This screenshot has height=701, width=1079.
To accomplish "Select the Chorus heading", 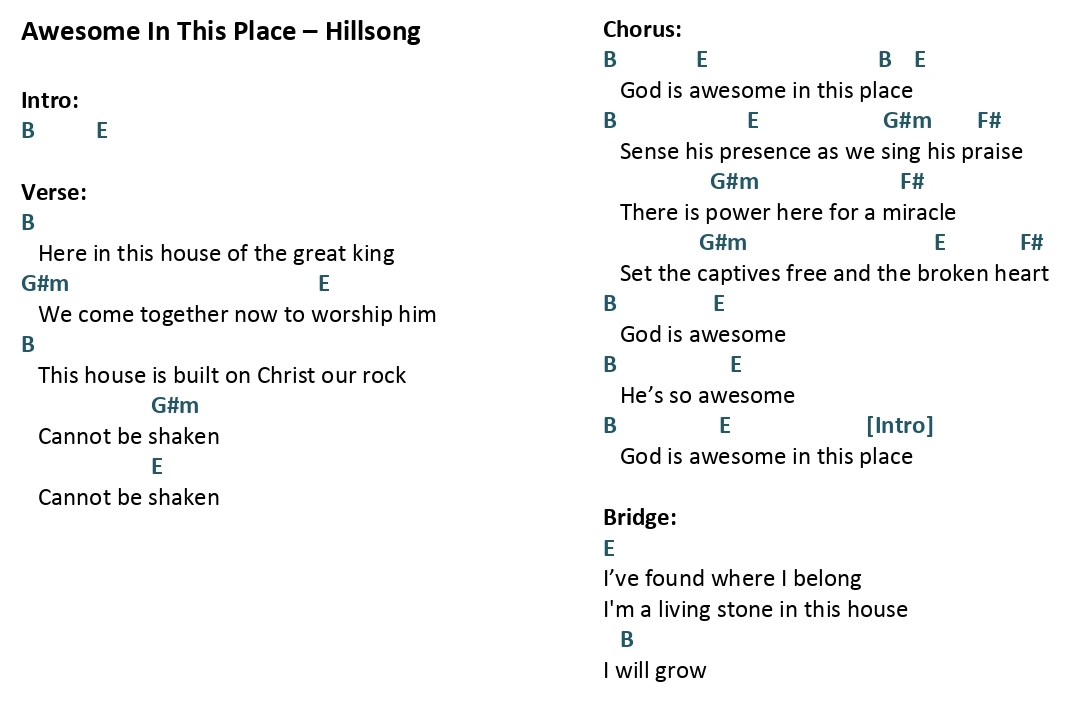I will tap(642, 29).
